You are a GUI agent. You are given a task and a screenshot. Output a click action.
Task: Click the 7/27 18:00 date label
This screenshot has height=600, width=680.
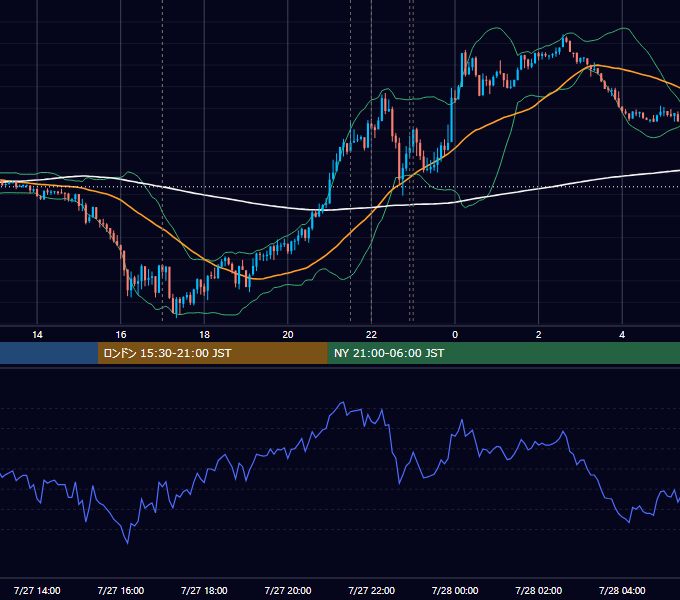click(204, 590)
